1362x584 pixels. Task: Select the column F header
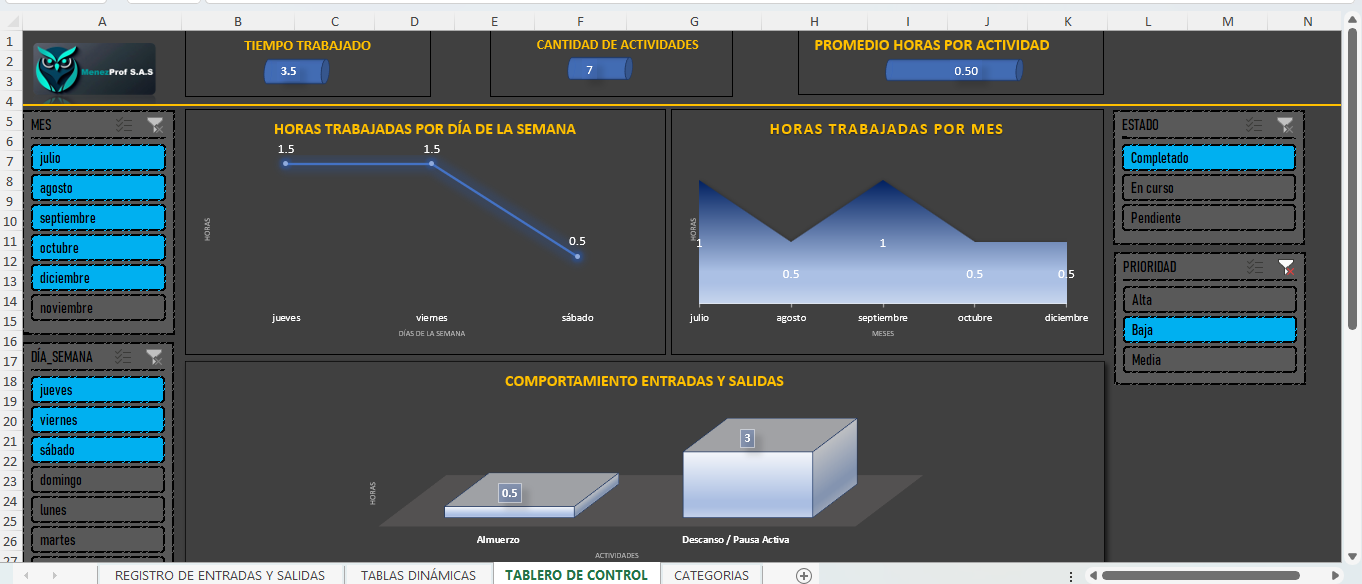[581, 21]
